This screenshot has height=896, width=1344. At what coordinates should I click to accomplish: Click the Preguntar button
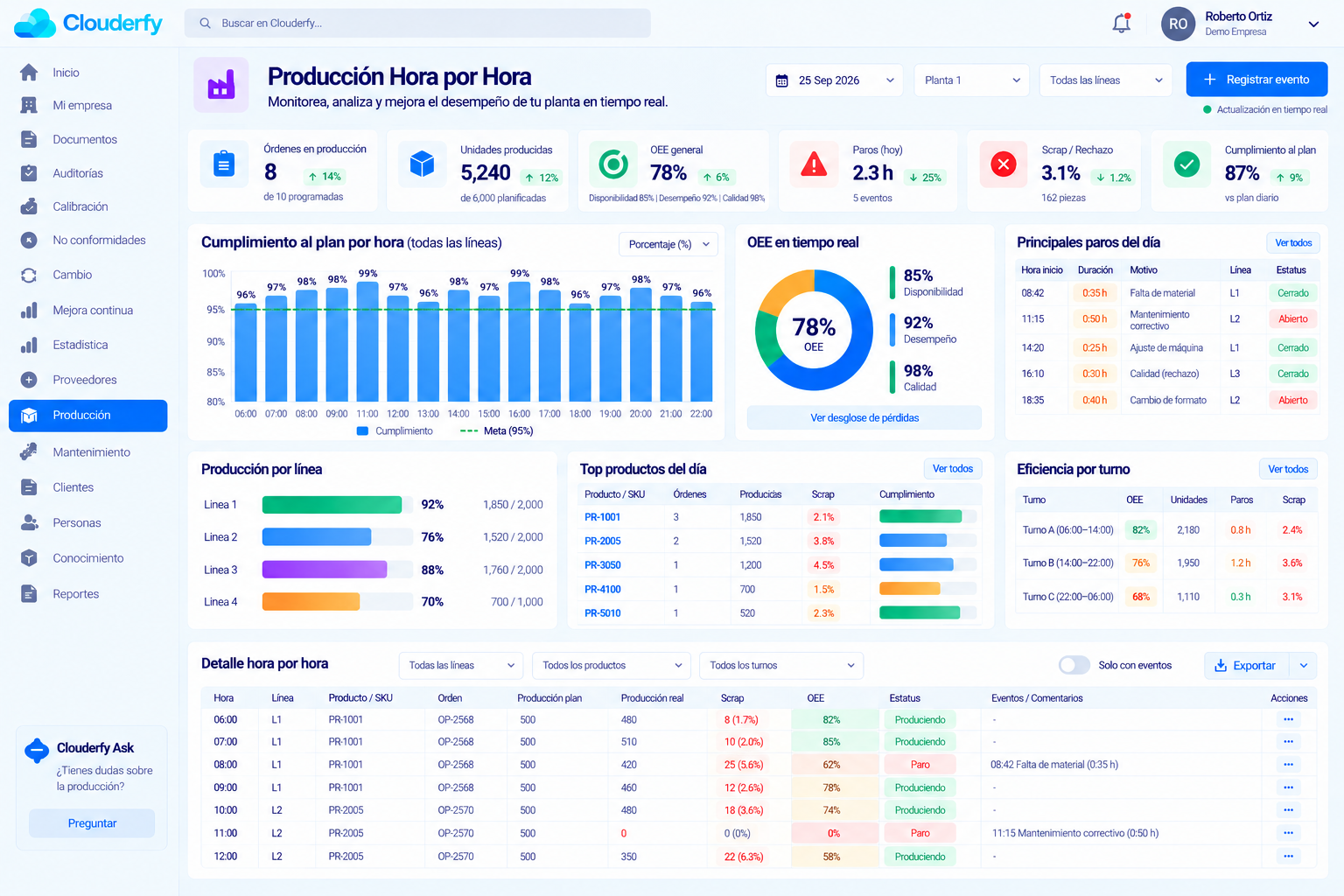(92, 823)
